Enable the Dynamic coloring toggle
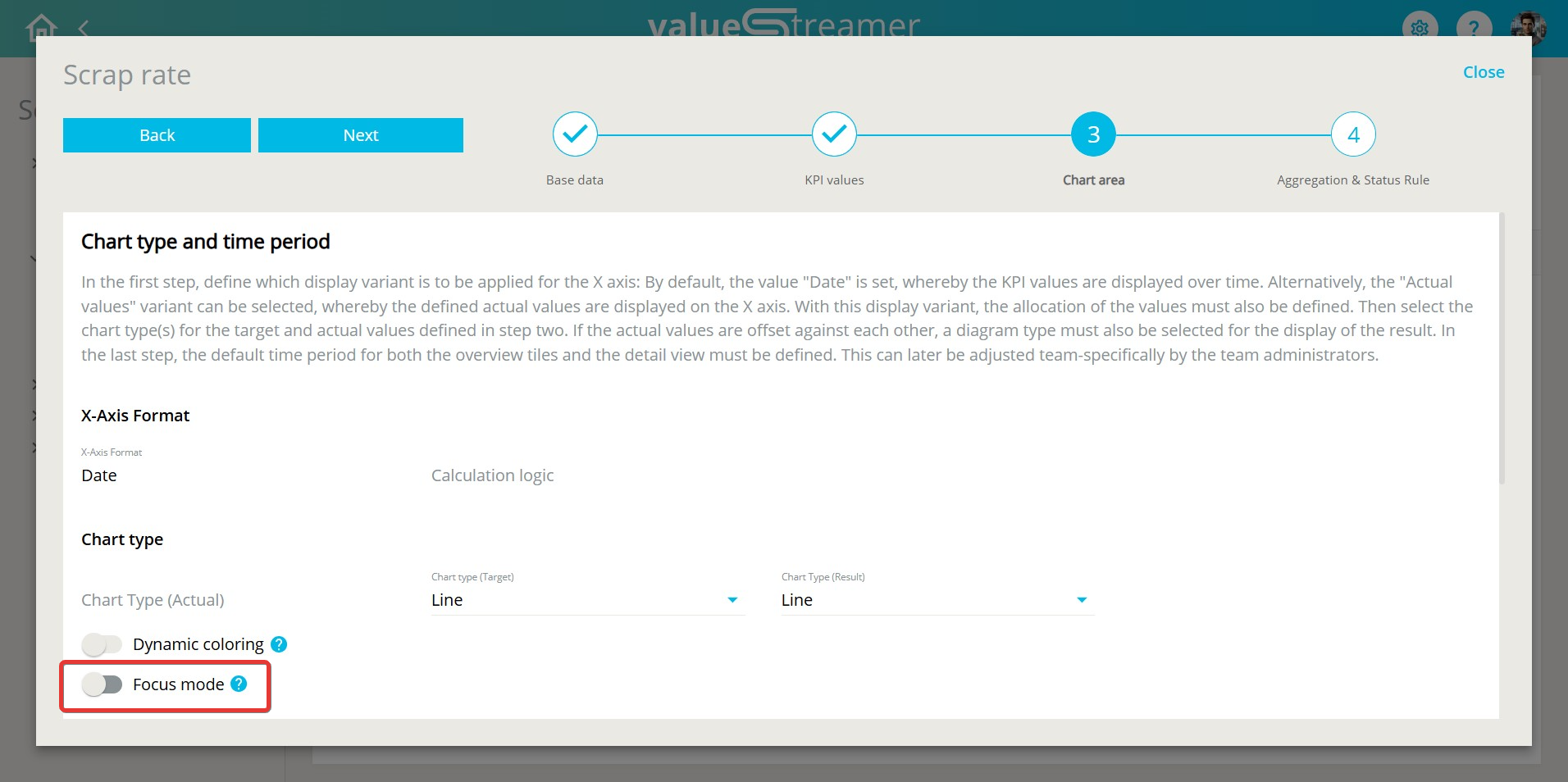Screen dimensions: 1568x782 103,644
